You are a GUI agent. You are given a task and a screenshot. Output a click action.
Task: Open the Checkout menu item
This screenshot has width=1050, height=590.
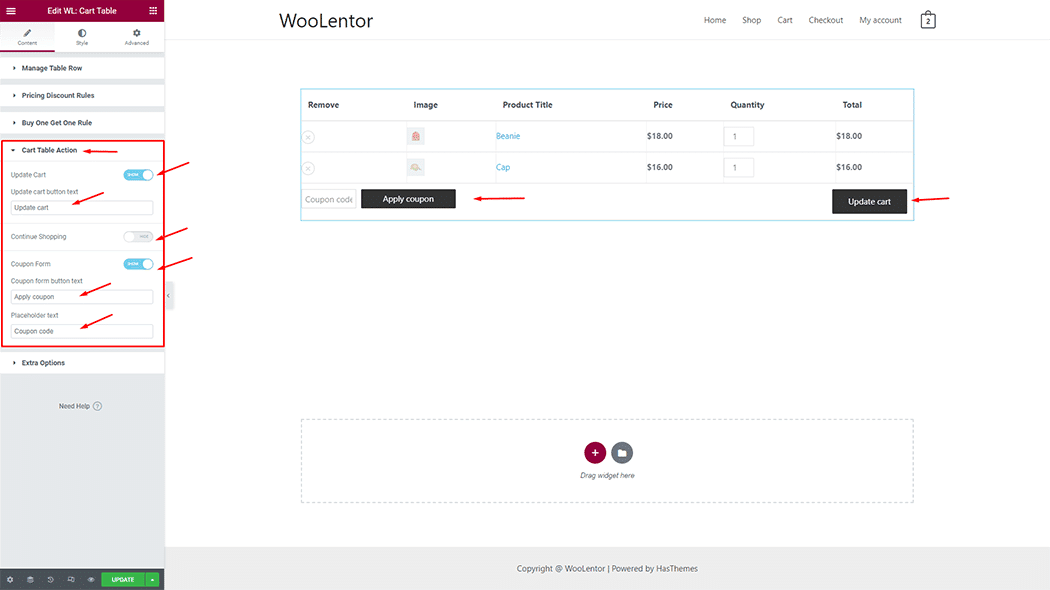[x=825, y=19]
